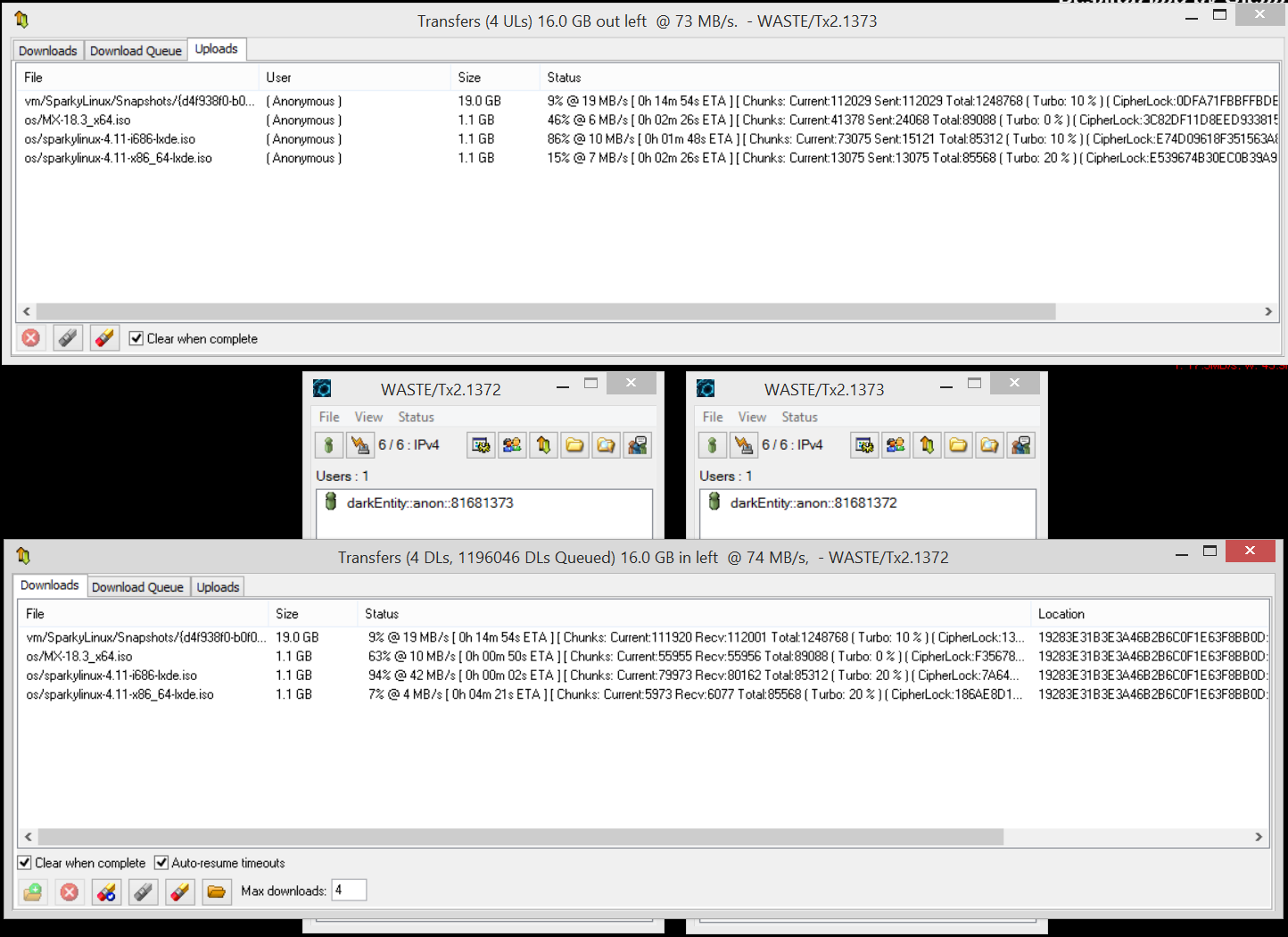
Task: Open the Download Queue tab in the bottom transfers window
Action: tap(137, 587)
